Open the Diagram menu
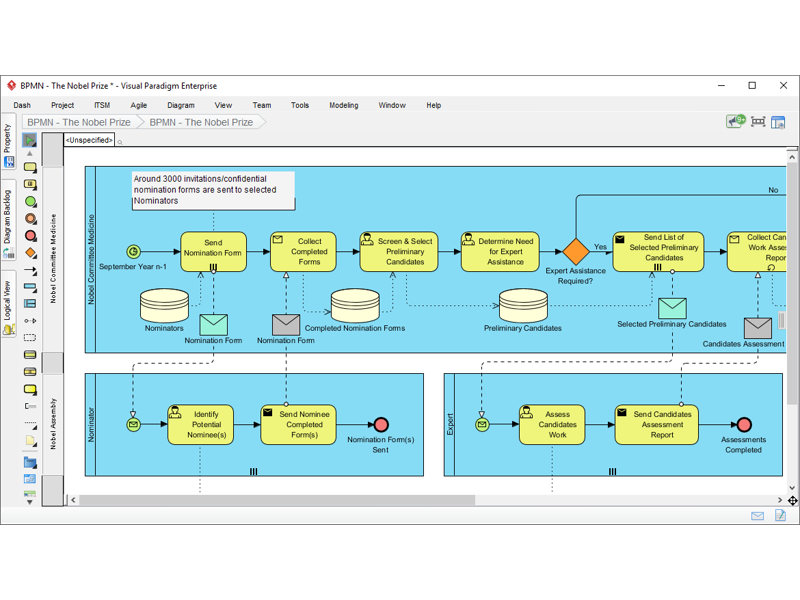The height and width of the screenshot is (600, 800). (x=181, y=105)
